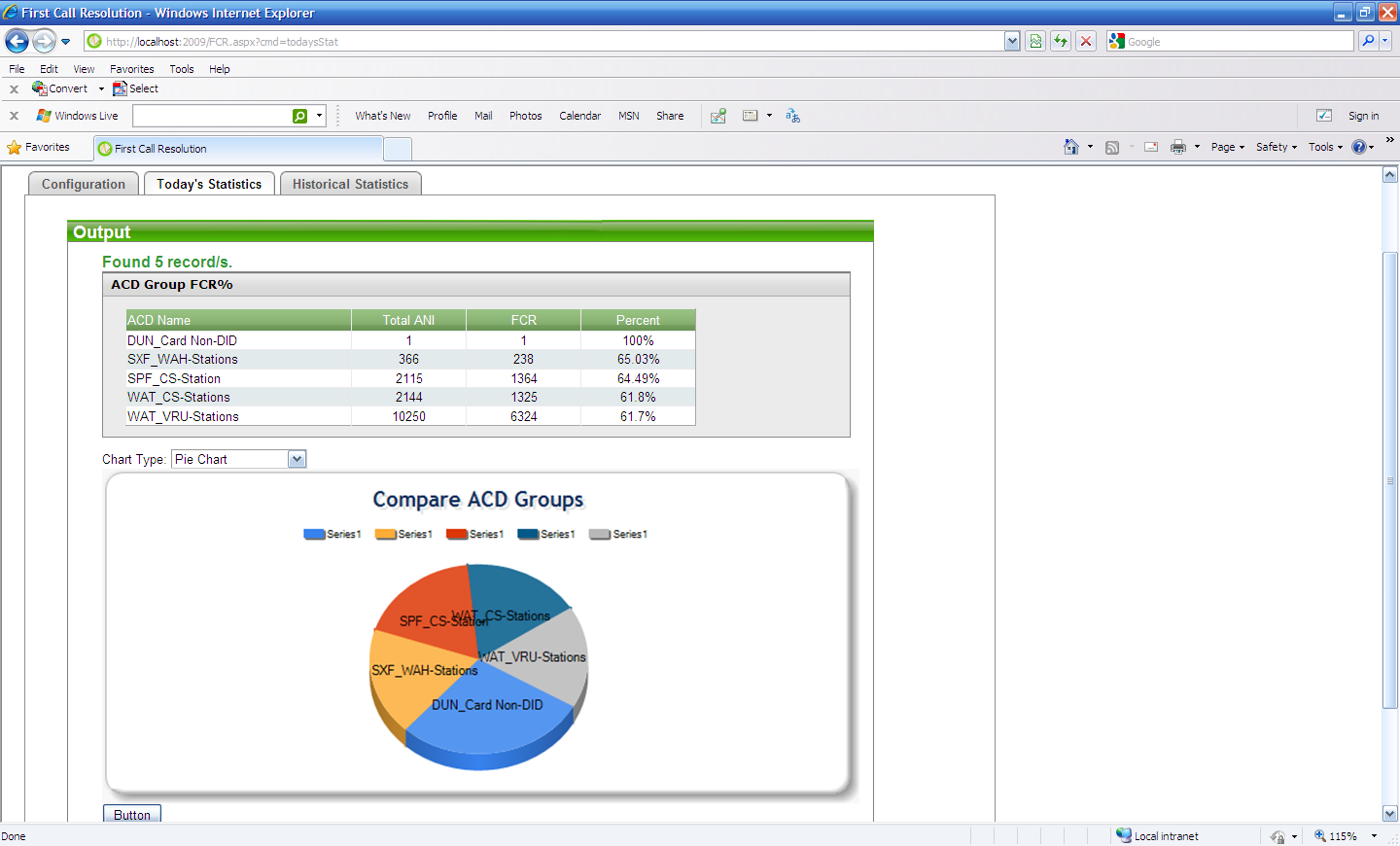Click the Windows Live map icon
The width and height of the screenshot is (1400, 846).
click(718, 116)
